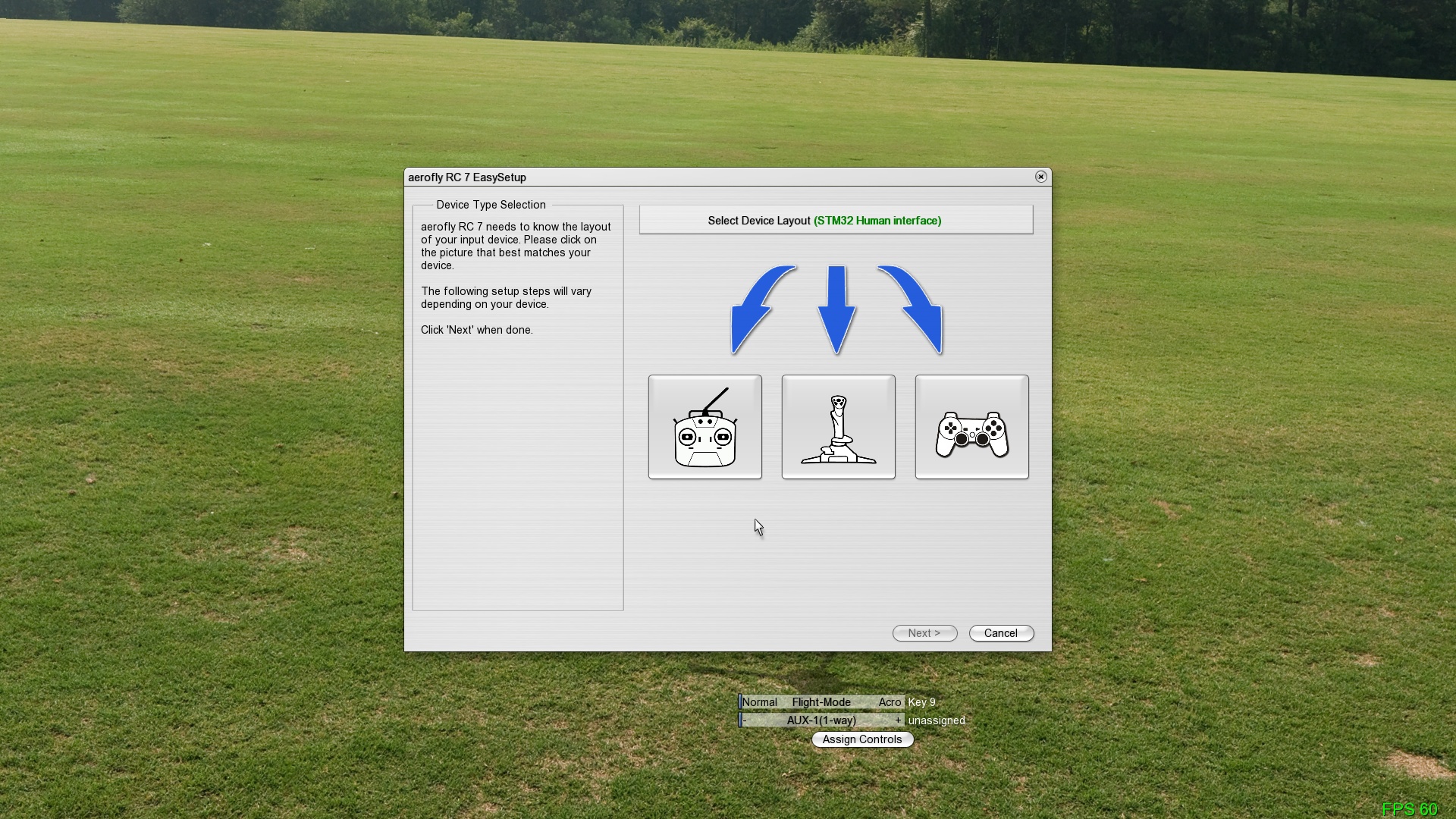Click the Device Type Selection panel label

tap(491, 204)
